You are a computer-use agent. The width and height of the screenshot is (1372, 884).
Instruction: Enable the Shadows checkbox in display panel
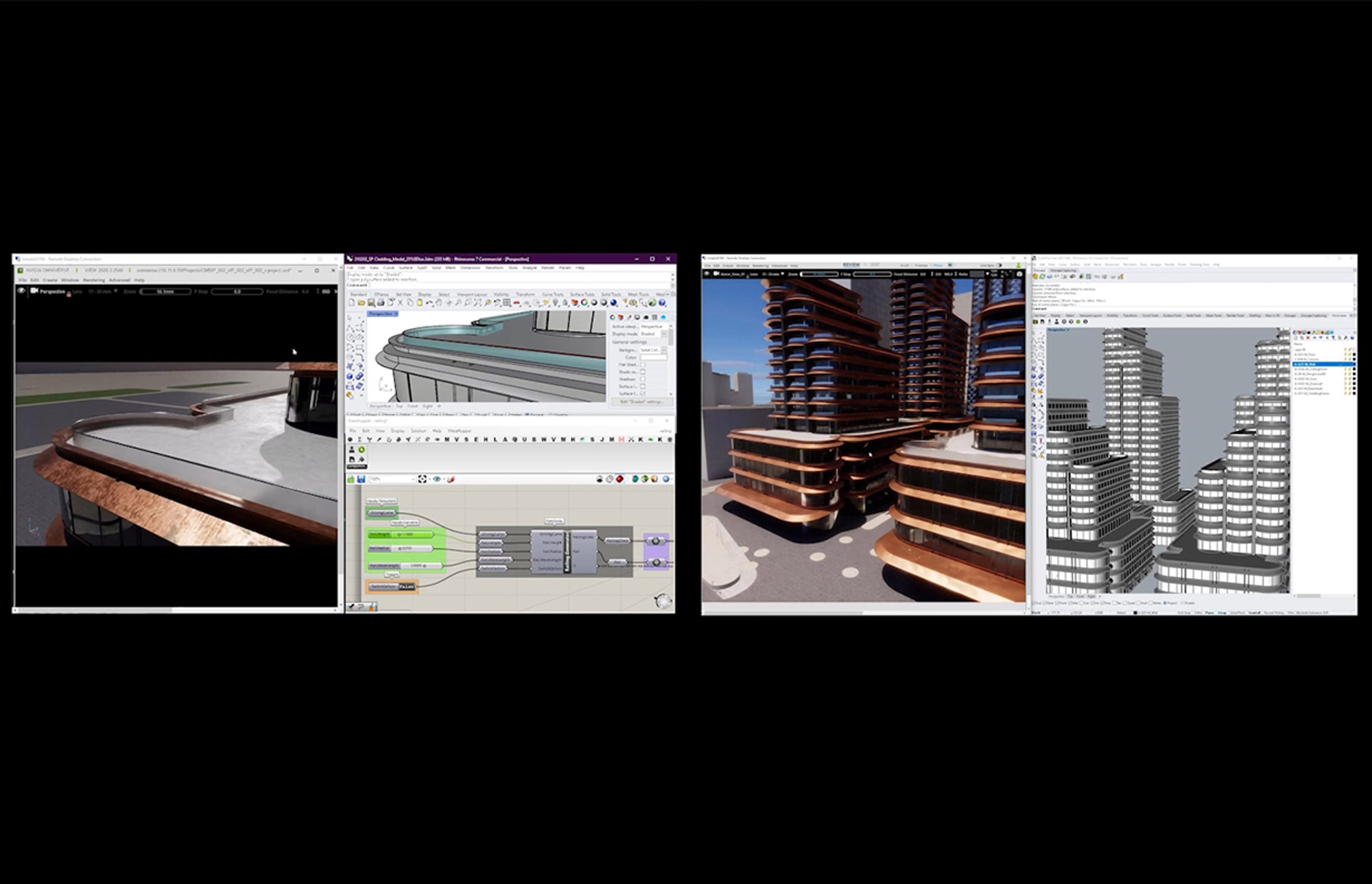(x=643, y=379)
